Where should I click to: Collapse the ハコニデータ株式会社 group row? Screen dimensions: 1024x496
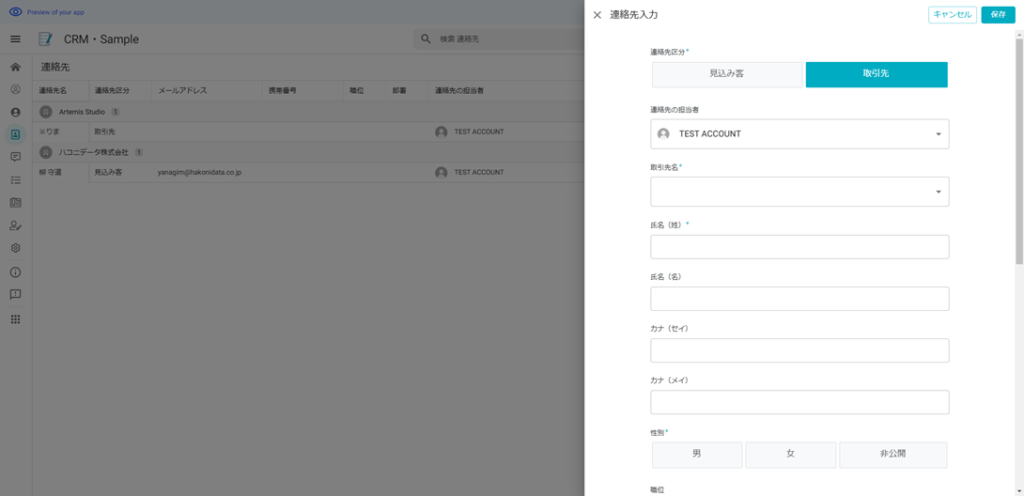click(x=308, y=152)
